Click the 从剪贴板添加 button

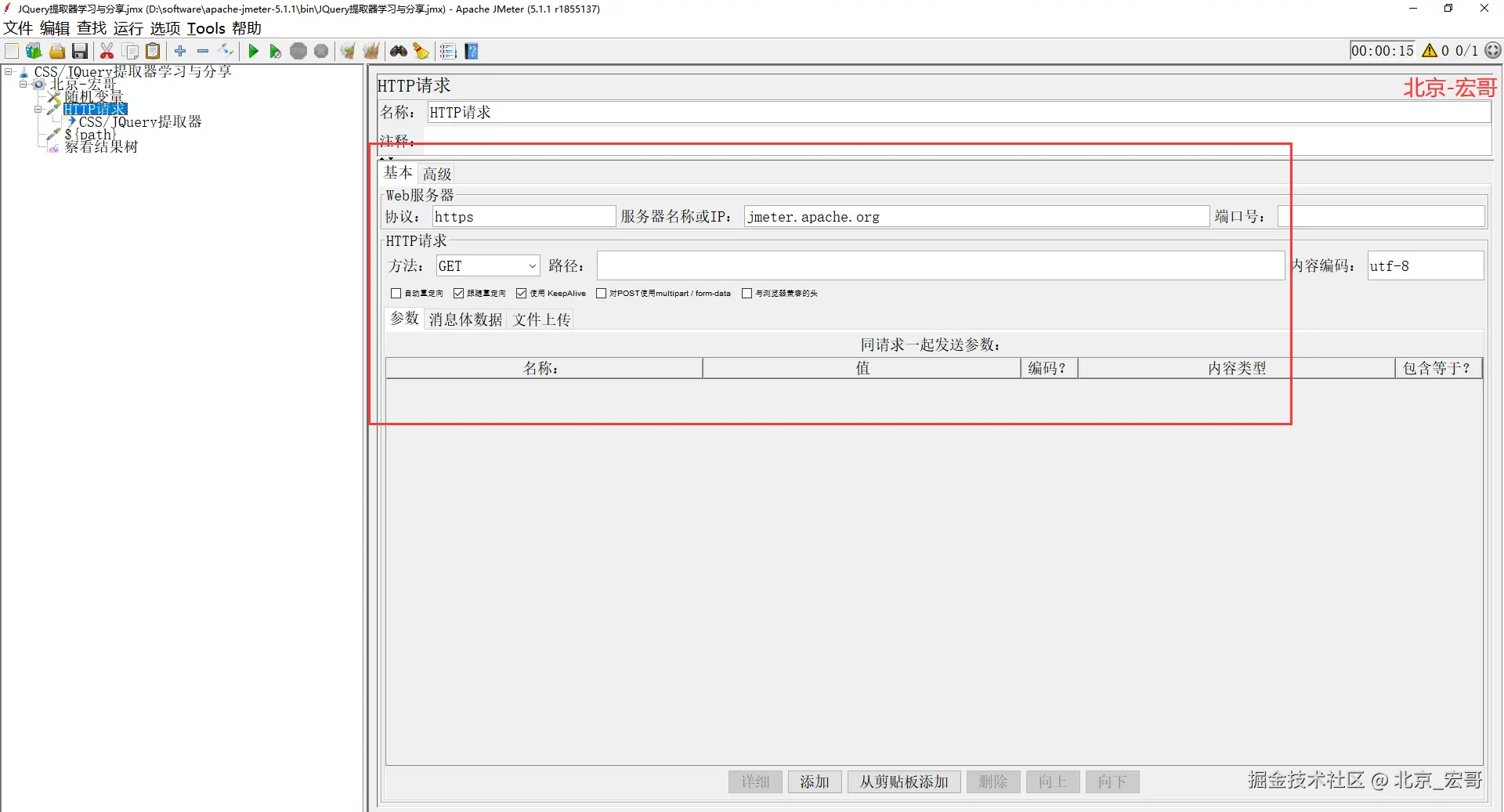click(x=904, y=781)
